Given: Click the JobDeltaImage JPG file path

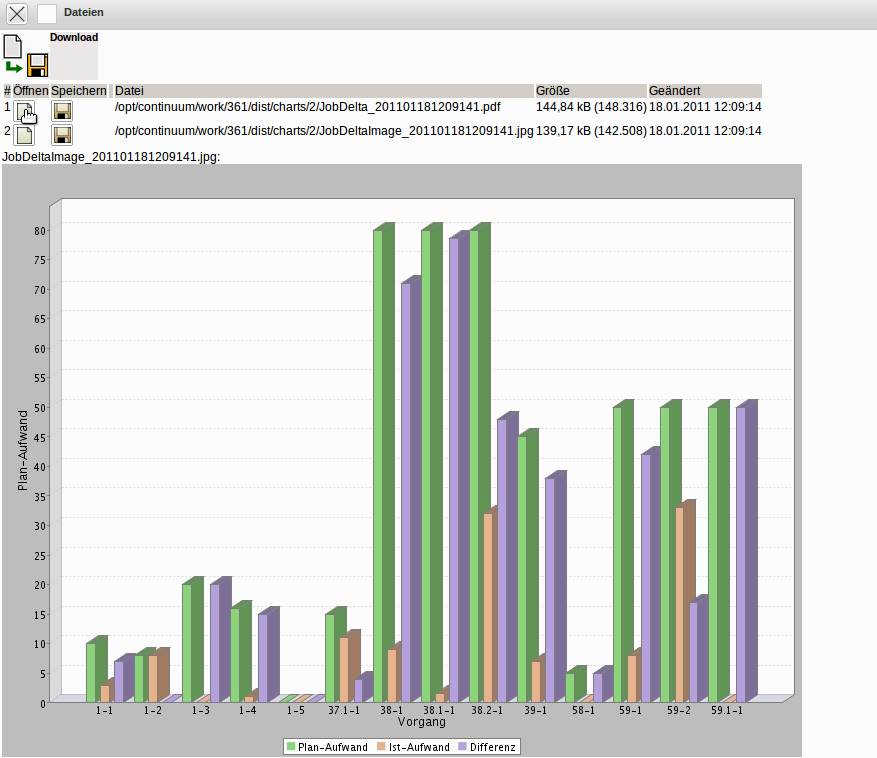Looking at the screenshot, I should point(324,131).
